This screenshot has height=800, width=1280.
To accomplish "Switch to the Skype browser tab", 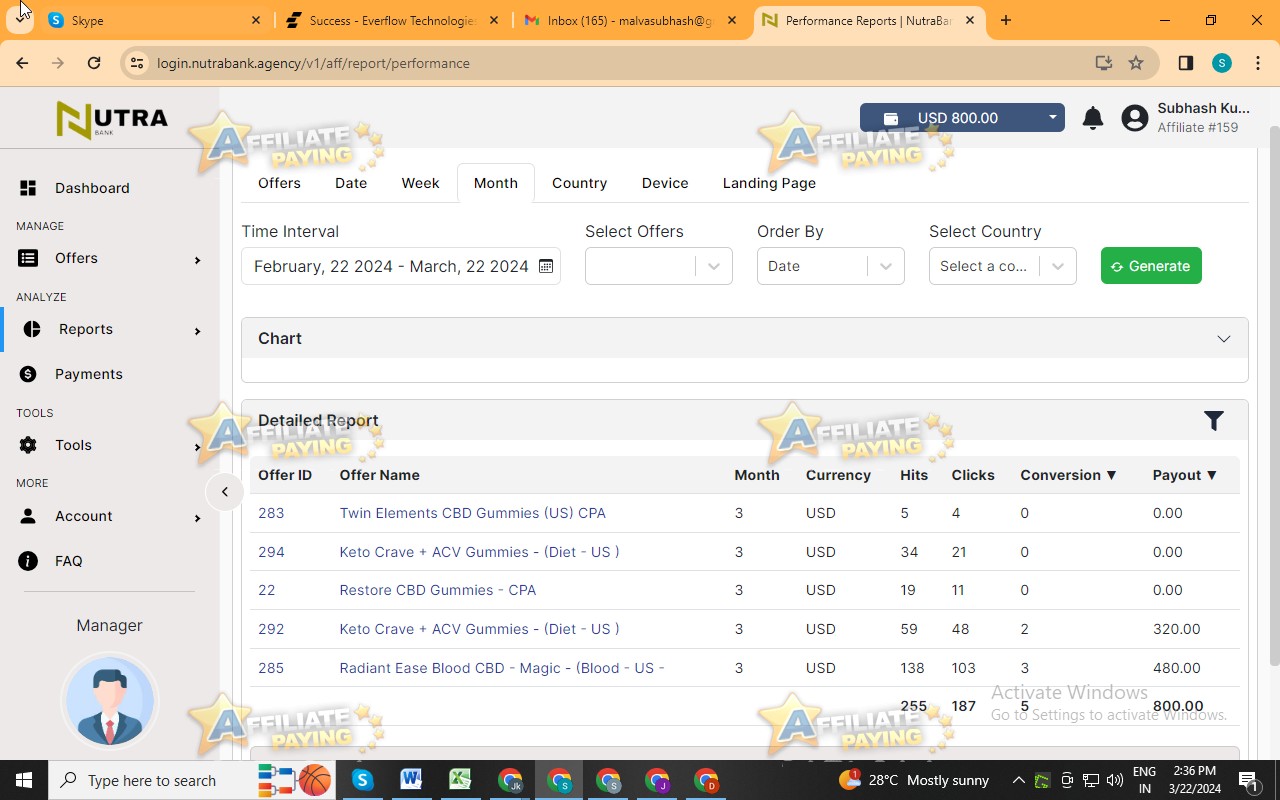I will (154, 20).
